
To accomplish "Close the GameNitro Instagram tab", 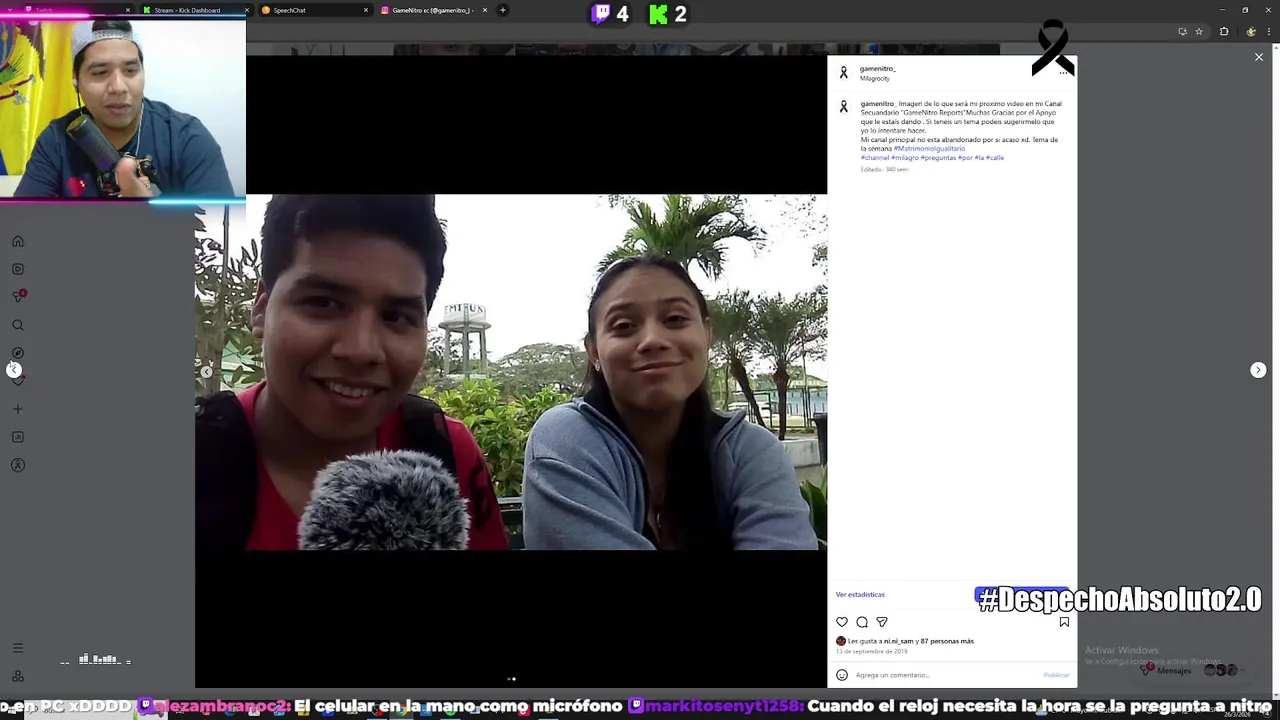I will pos(485,10).
